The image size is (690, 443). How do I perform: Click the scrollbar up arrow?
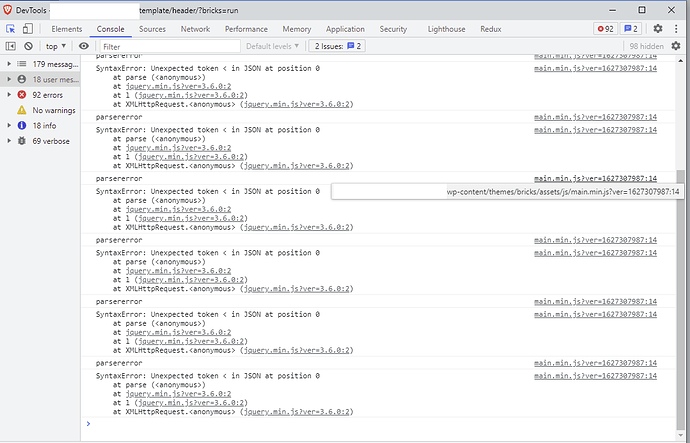(x=681, y=61)
